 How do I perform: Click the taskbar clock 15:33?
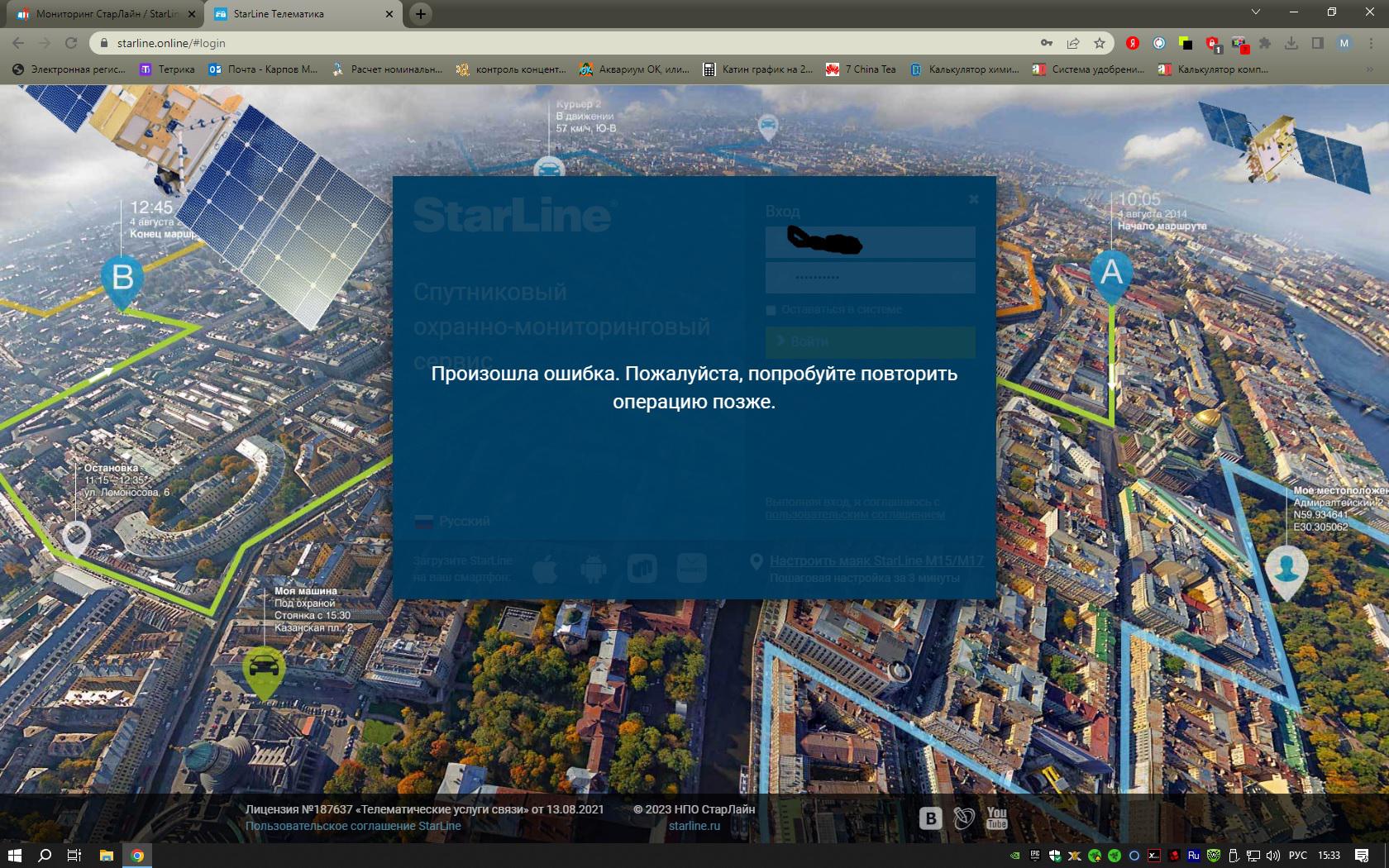click(1329, 856)
